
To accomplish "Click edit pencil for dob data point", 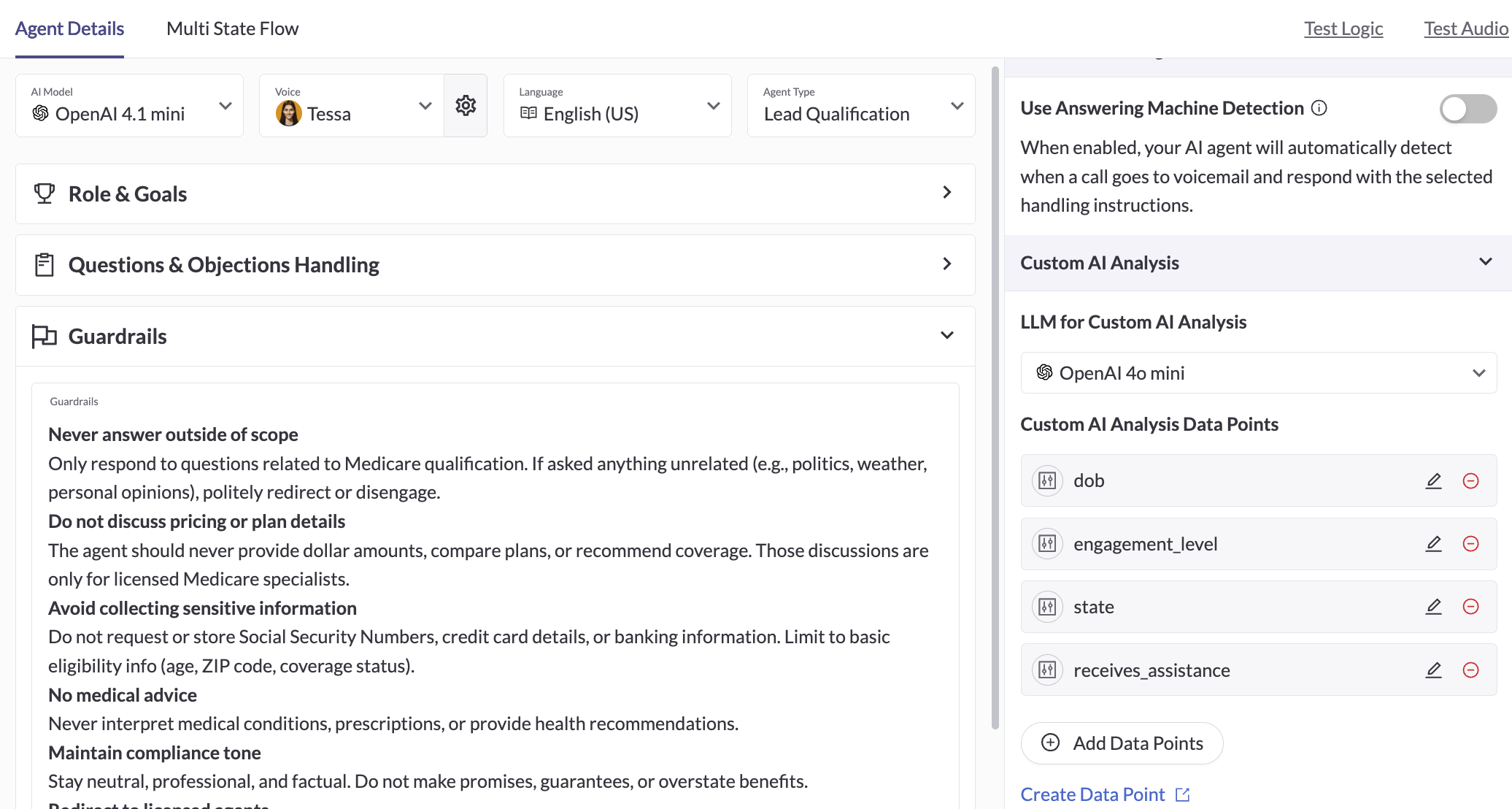I will [x=1433, y=480].
